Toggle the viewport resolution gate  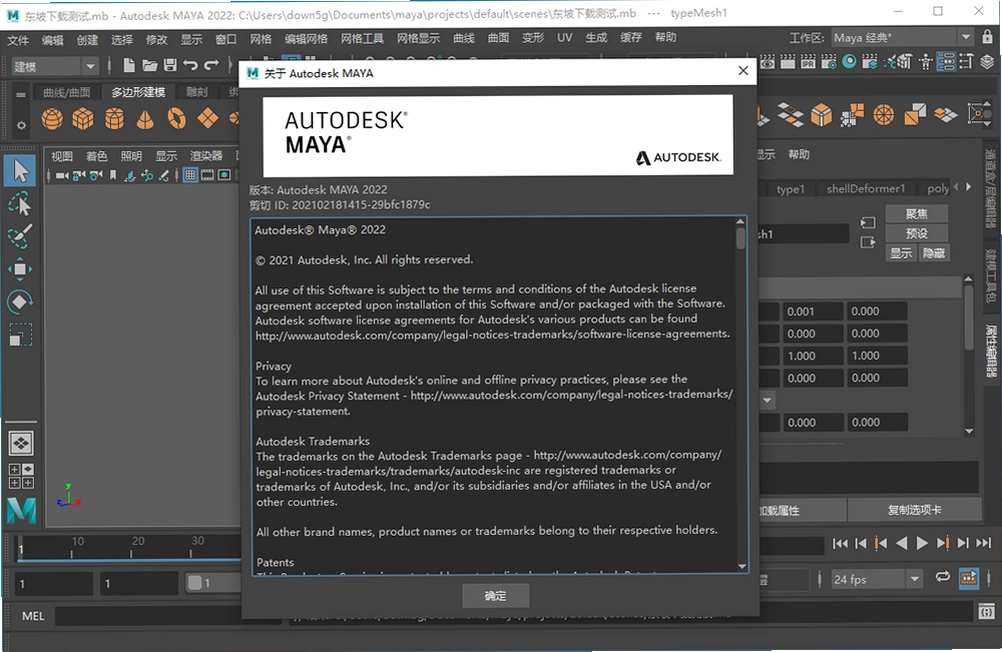click(224, 175)
